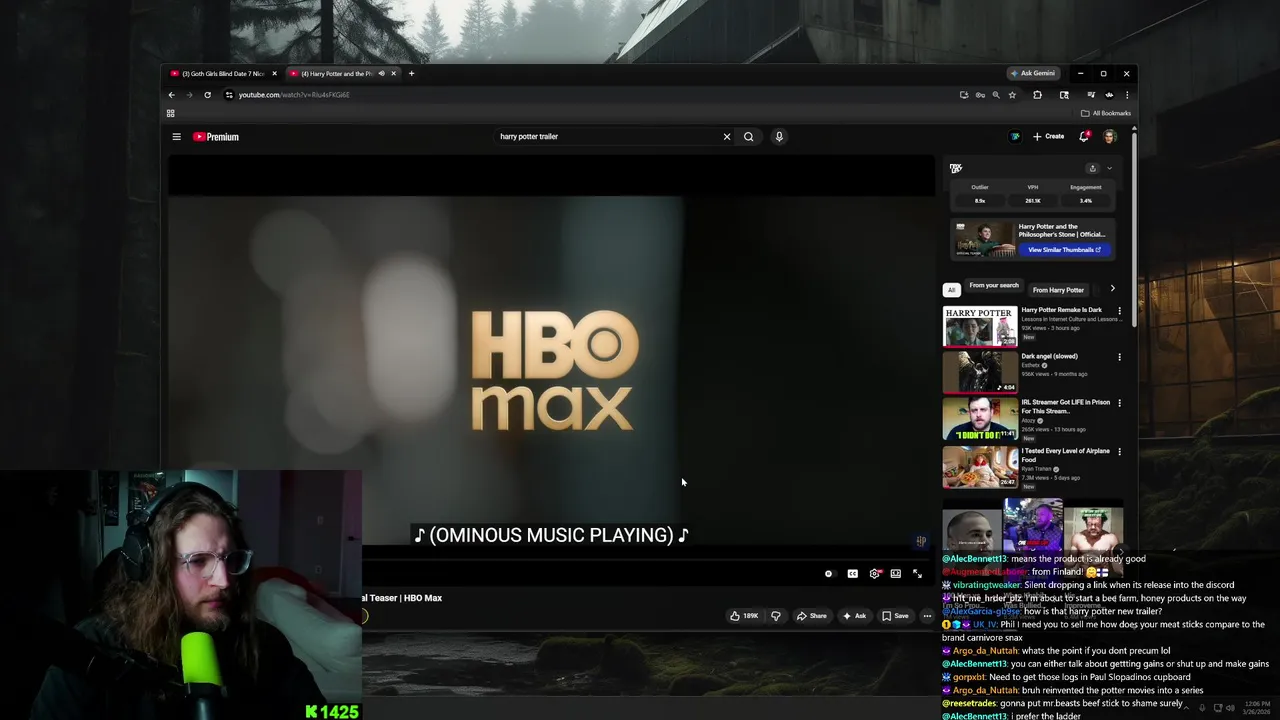Share the video with Share button
Viewport: 1280px width, 720px height.
click(811, 616)
